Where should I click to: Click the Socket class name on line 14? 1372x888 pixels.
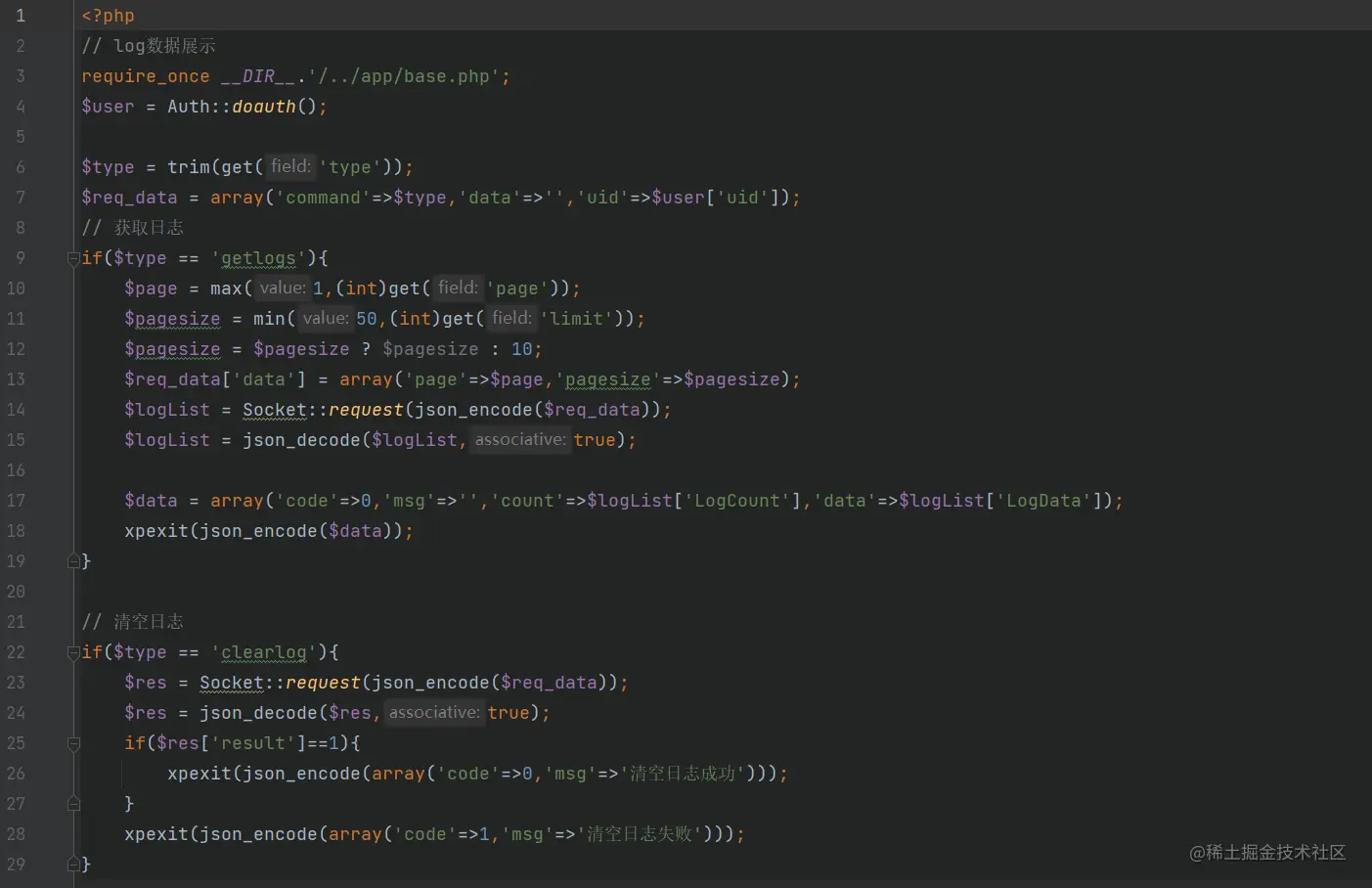275,410
